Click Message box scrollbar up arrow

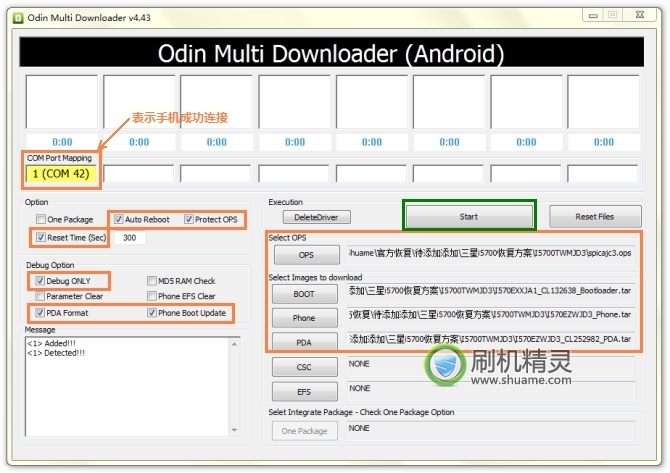(234, 344)
